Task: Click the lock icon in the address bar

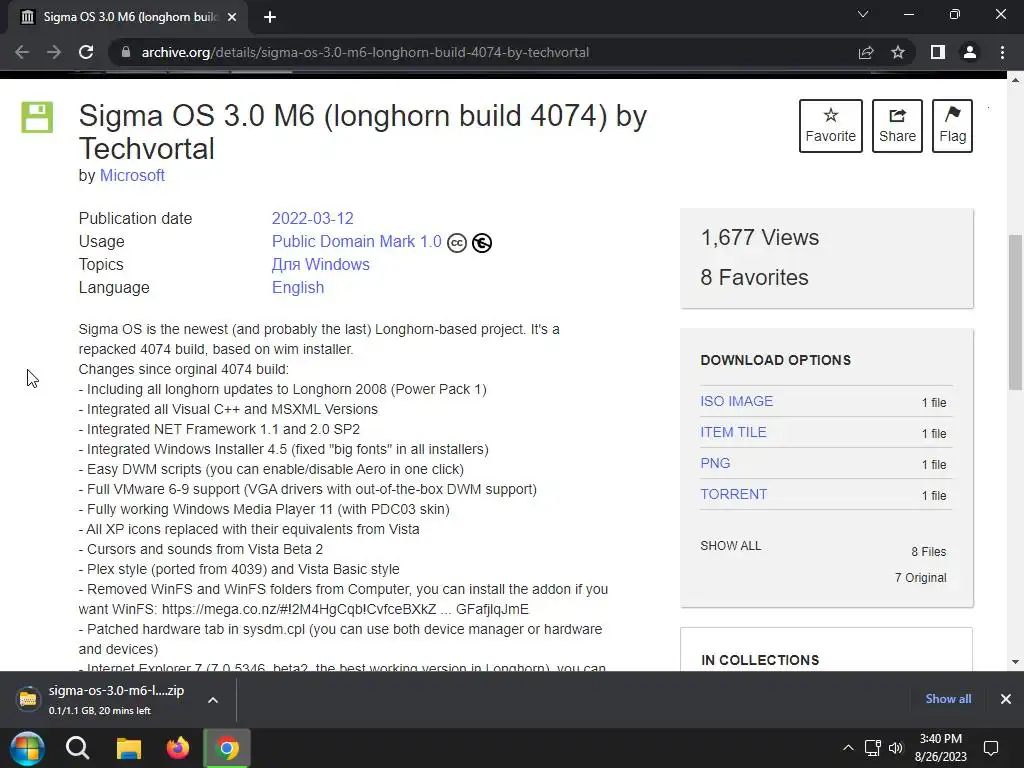Action: [126, 52]
